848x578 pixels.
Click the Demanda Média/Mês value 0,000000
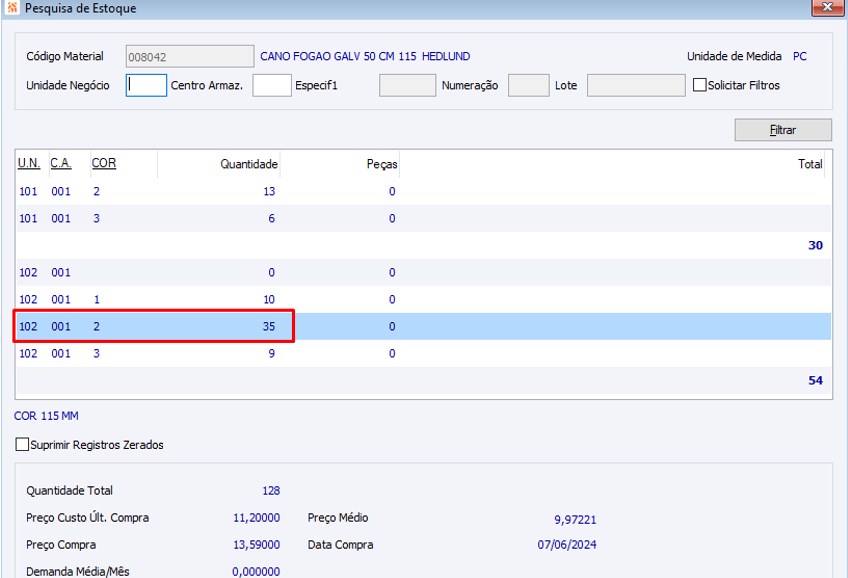click(x=256, y=572)
